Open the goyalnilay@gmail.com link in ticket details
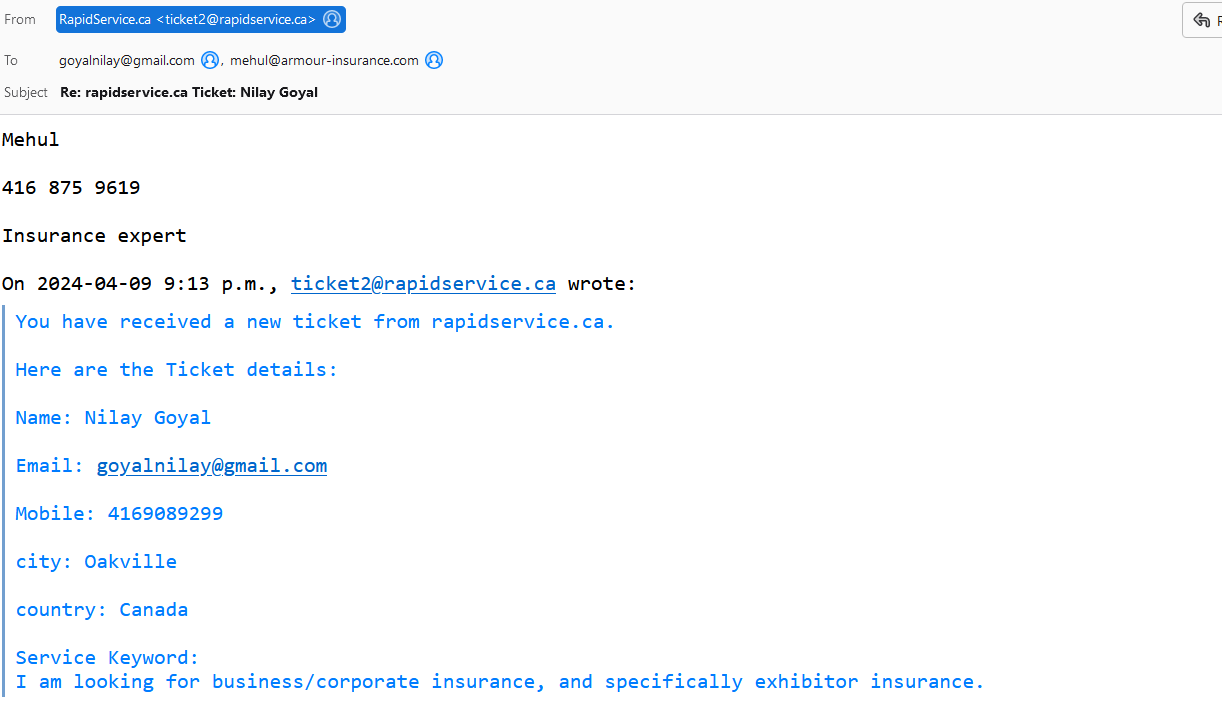1222x709 pixels. point(211,466)
